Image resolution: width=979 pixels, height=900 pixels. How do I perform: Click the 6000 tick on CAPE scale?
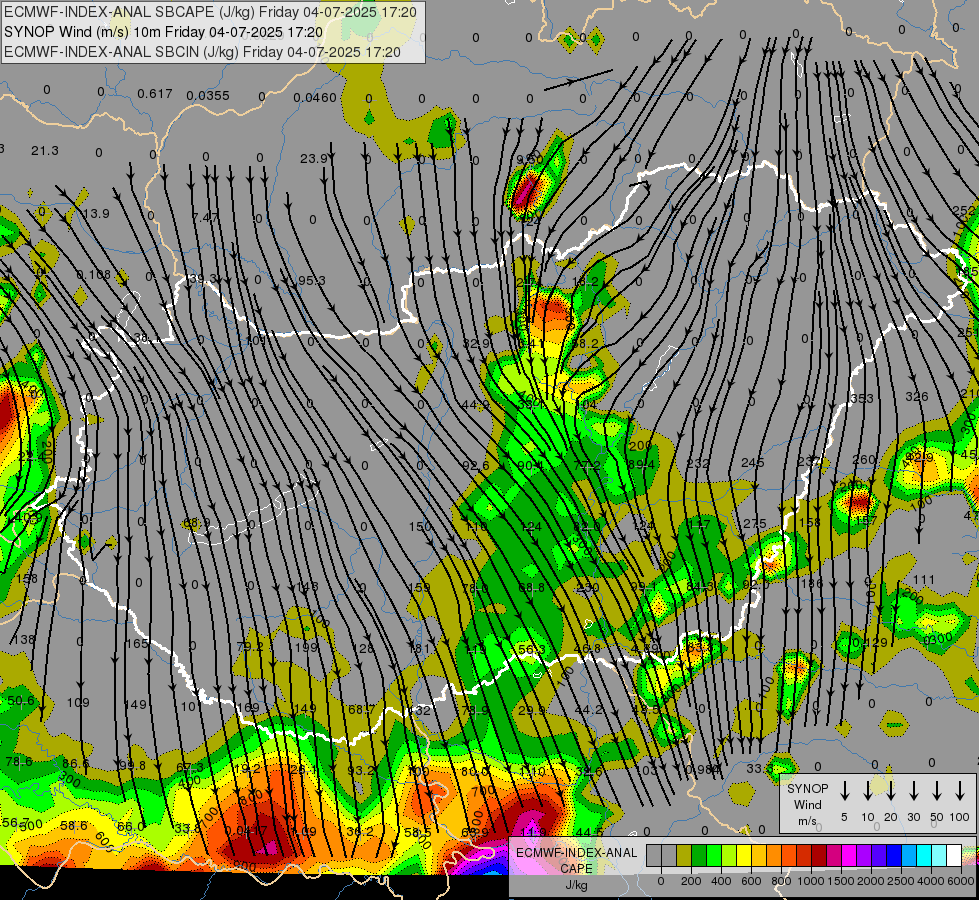click(961, 881)
